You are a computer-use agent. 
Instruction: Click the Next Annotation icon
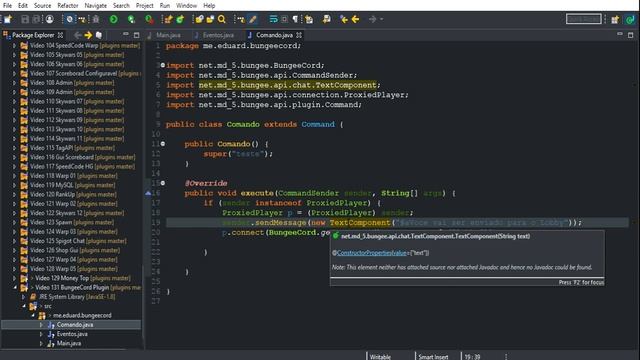309,19
